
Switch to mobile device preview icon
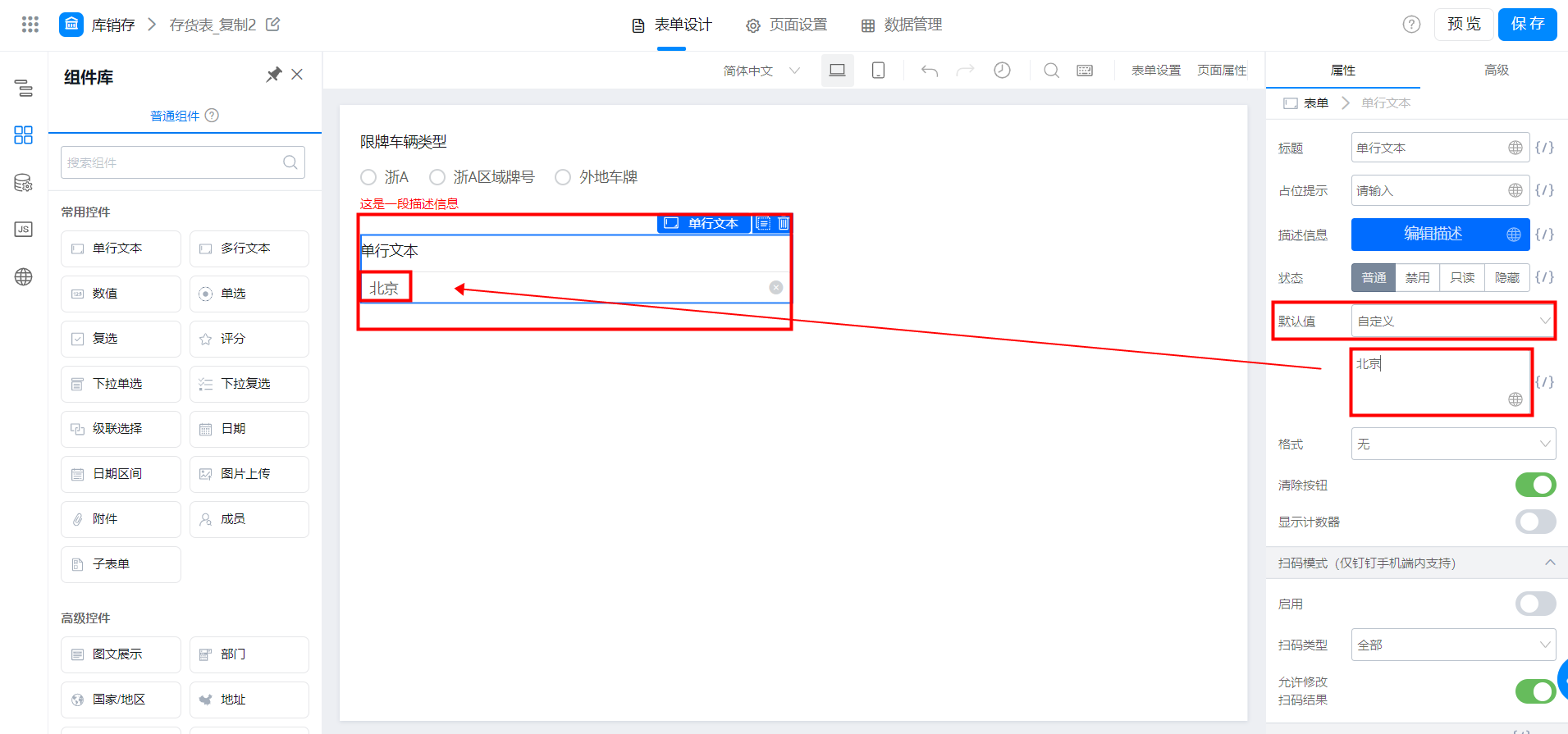878,71
